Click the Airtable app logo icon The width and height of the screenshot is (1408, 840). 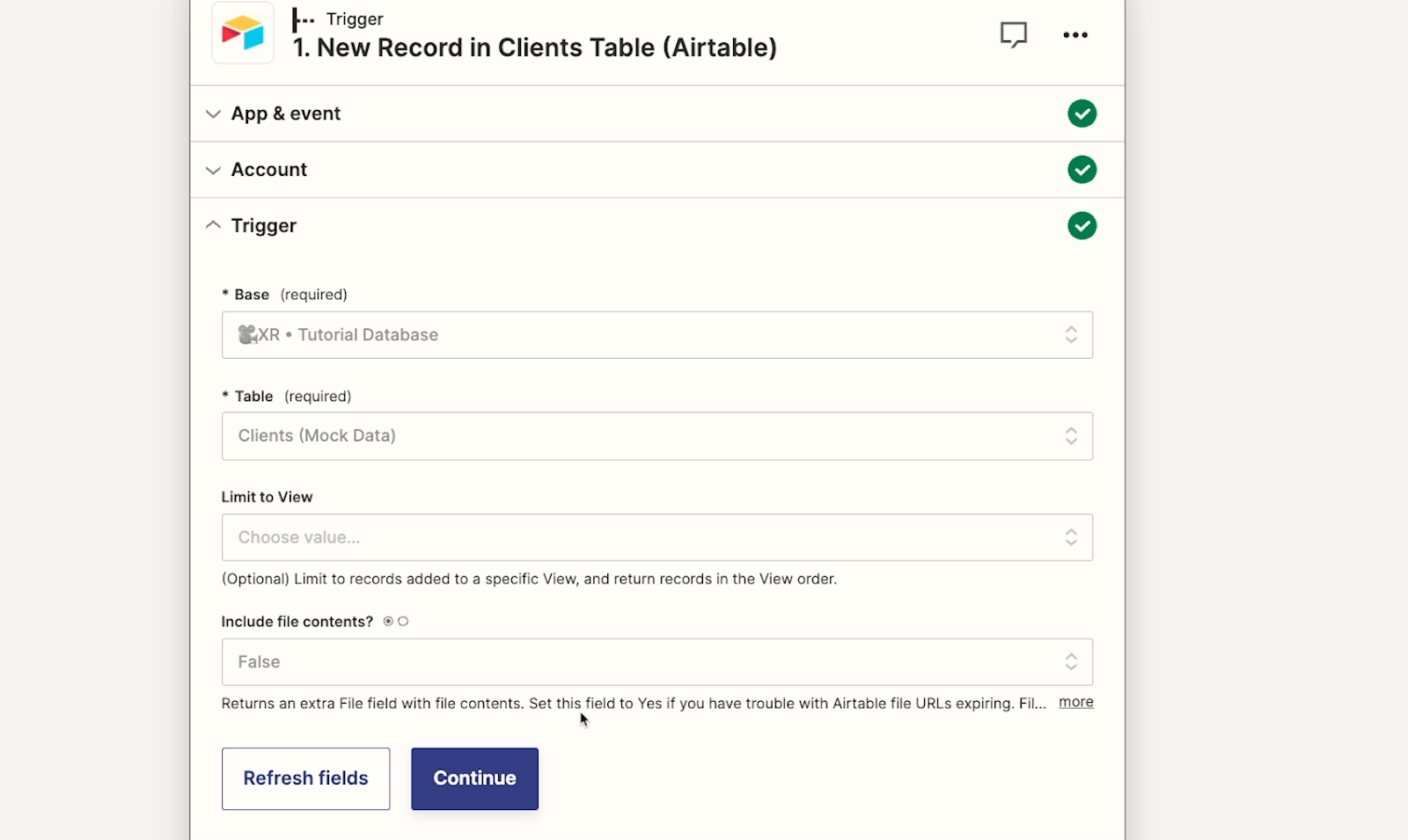click(243, 33)
